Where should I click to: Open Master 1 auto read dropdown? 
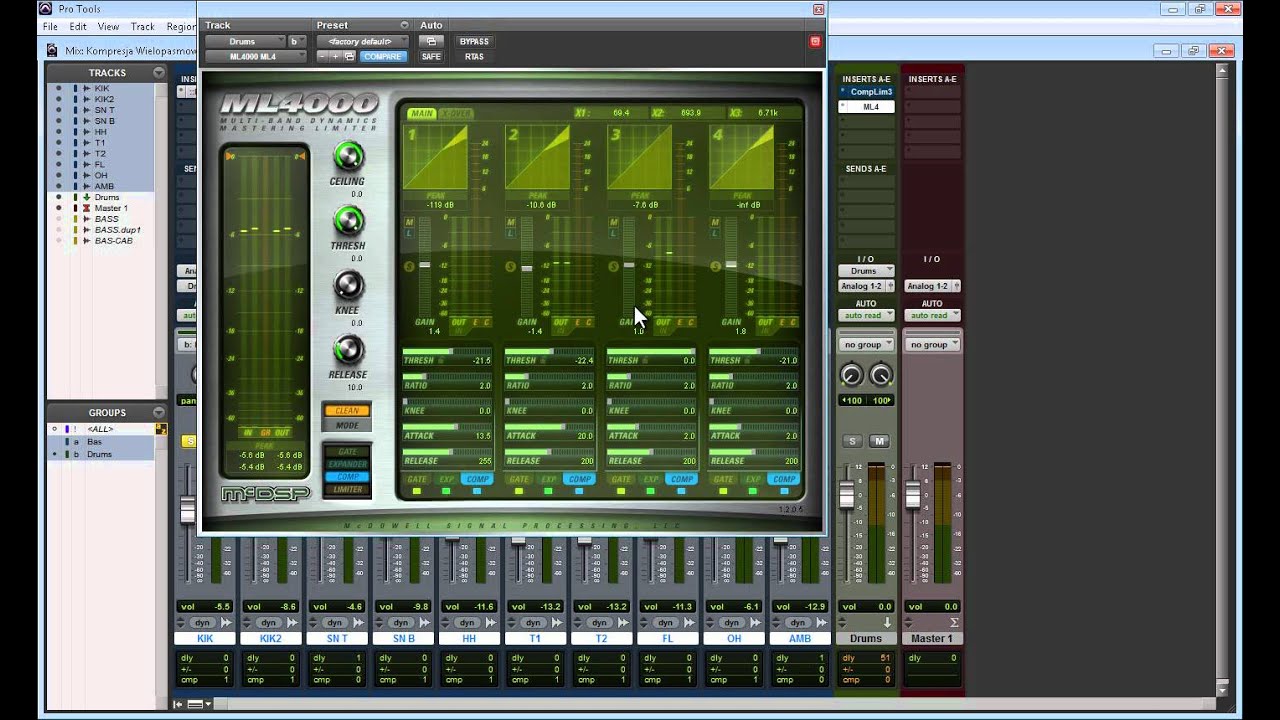[932, 315]
